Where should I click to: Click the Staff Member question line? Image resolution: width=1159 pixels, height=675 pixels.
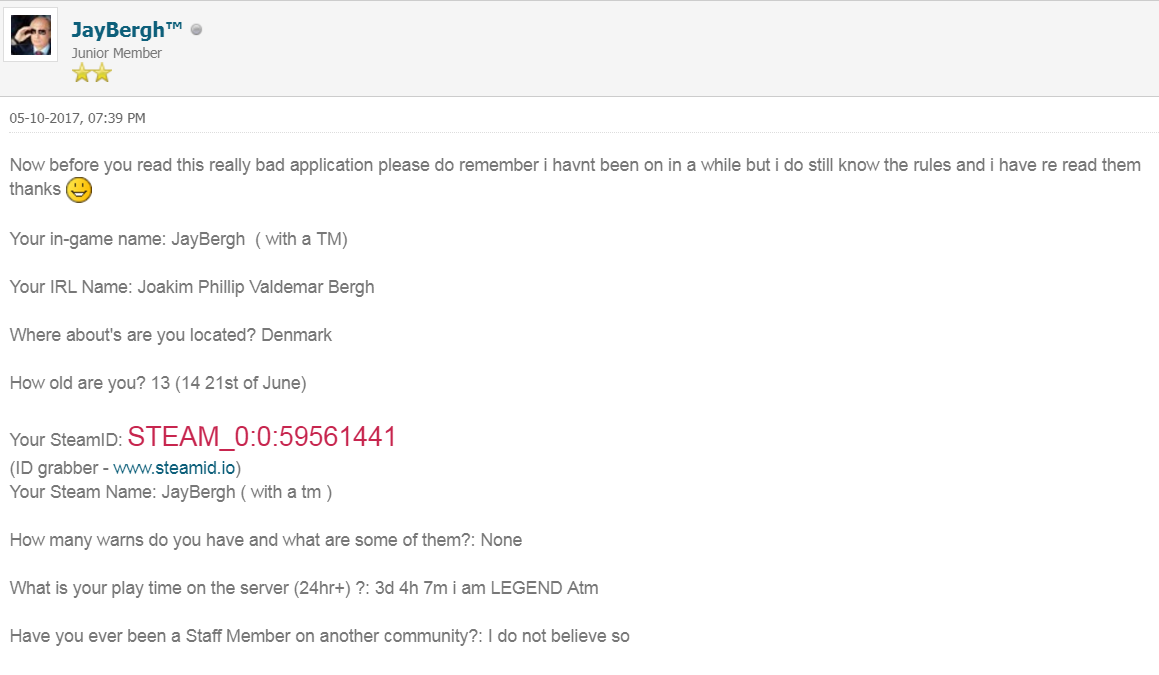coord(319,636)
